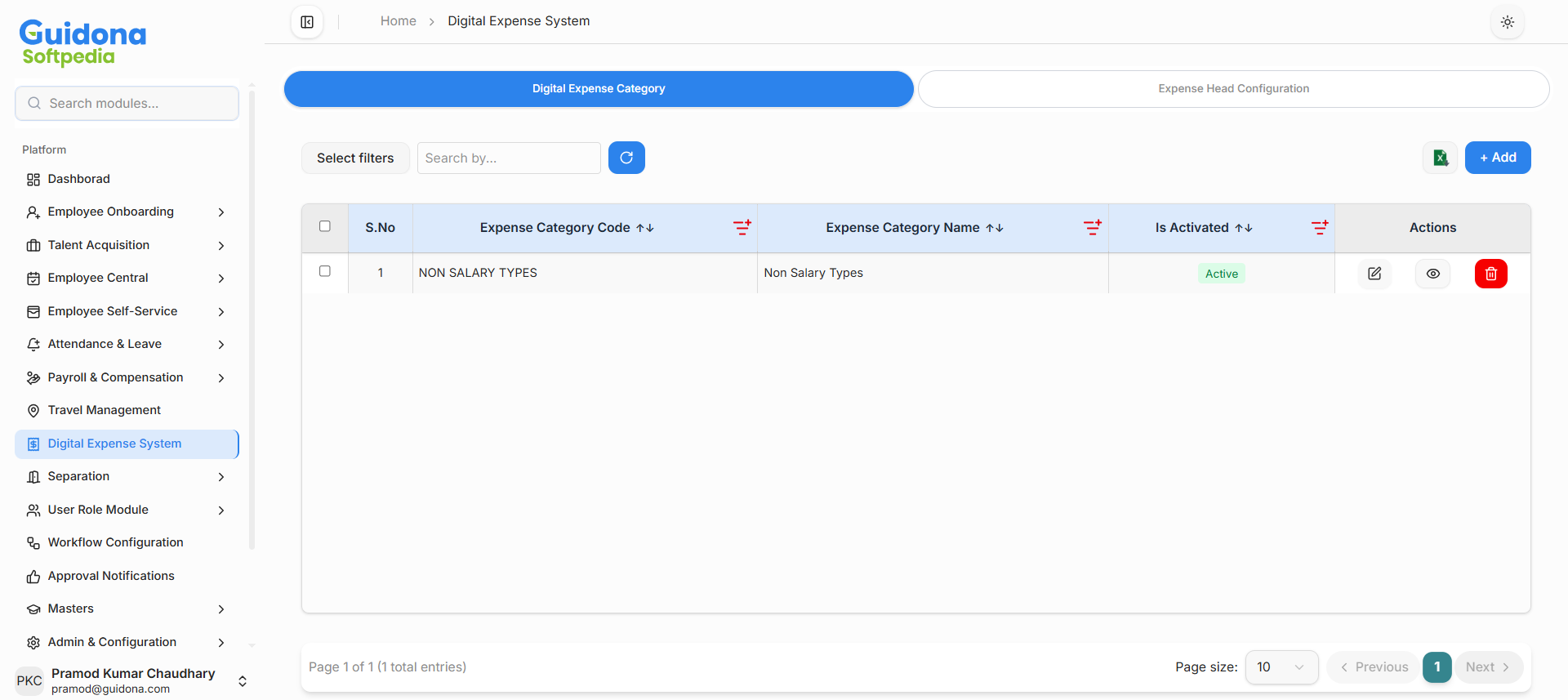Click the Masters graduation cap icon
Image resolution: width=1568 pixels, height=700 pixels.
point(33,609)
